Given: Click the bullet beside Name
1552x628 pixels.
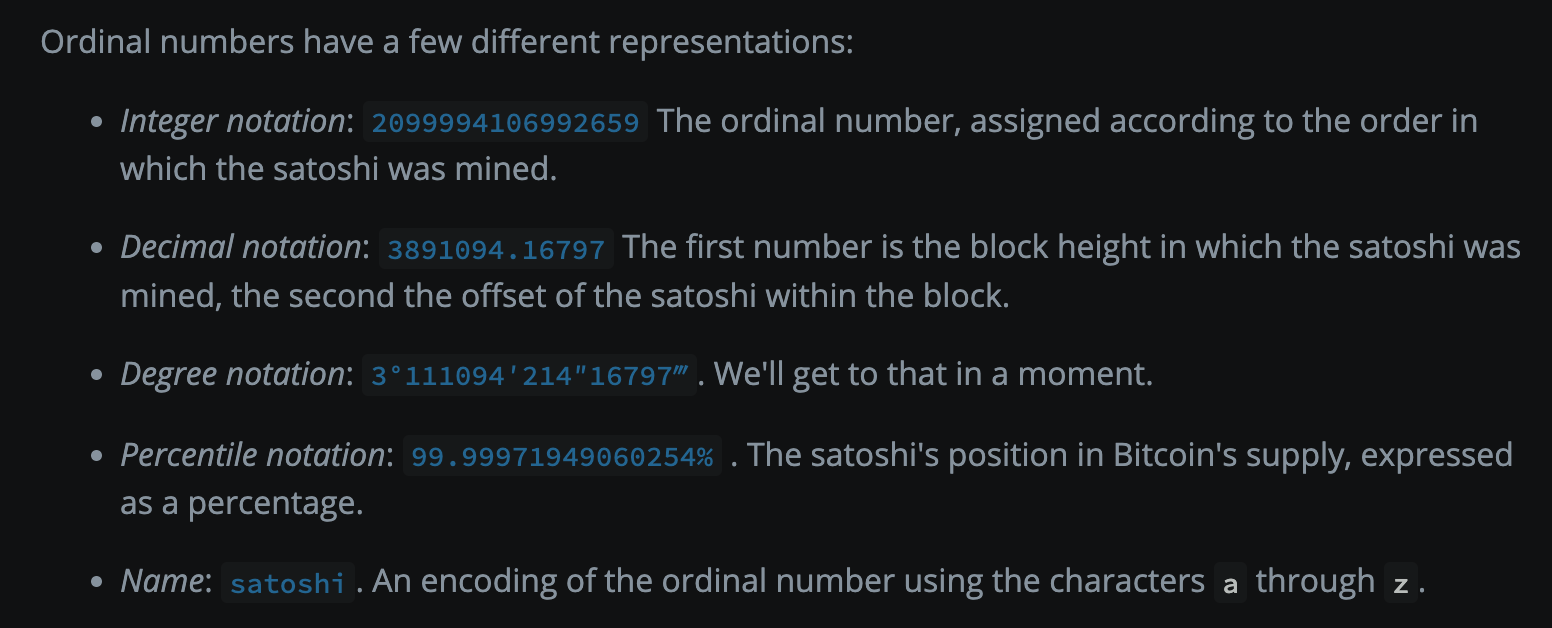Looking at the screenshot, I should (x=97, y=583).
